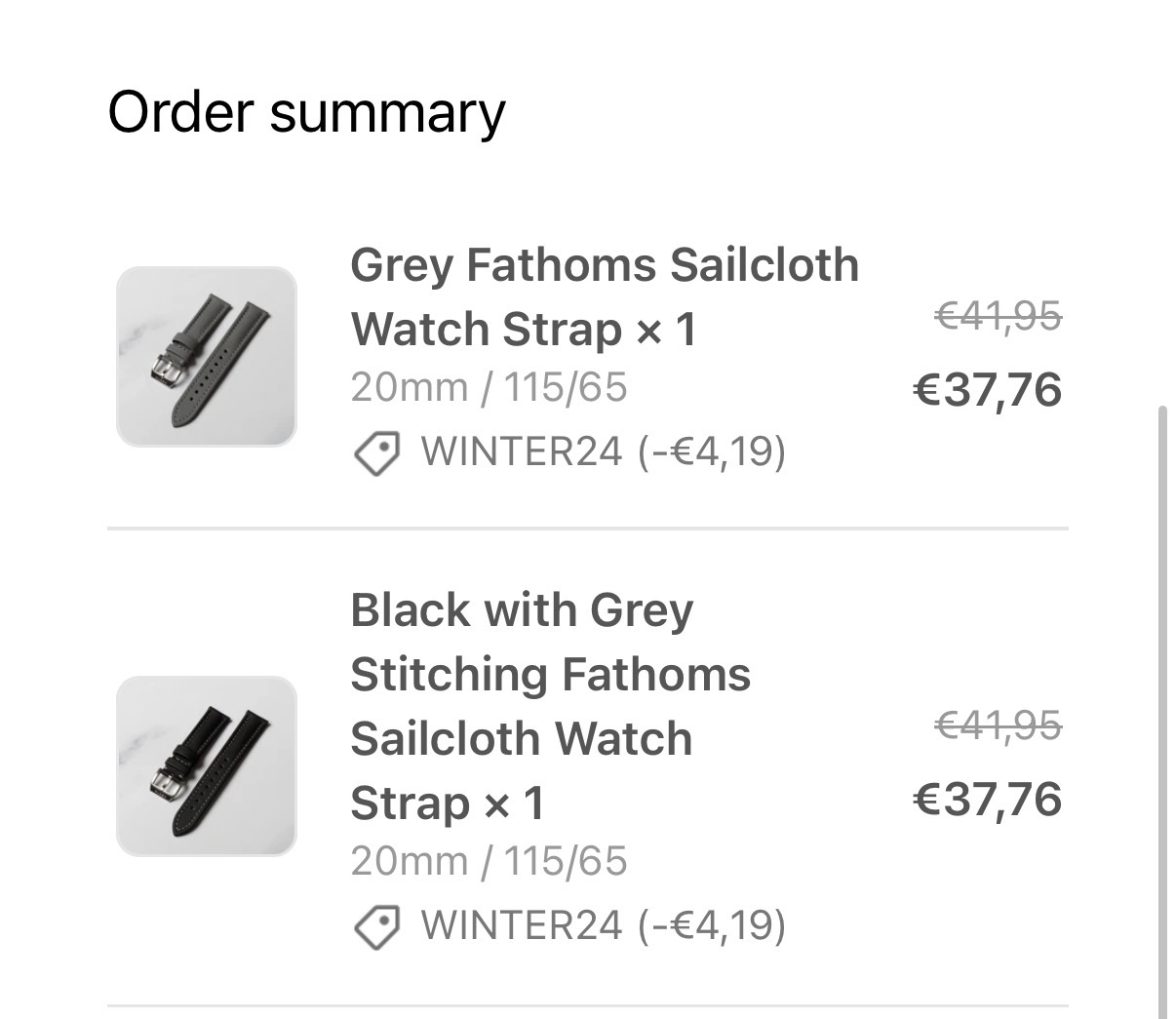Click the €37,76 price for Grey strap

pyautogui.click(x=987, y=390)
